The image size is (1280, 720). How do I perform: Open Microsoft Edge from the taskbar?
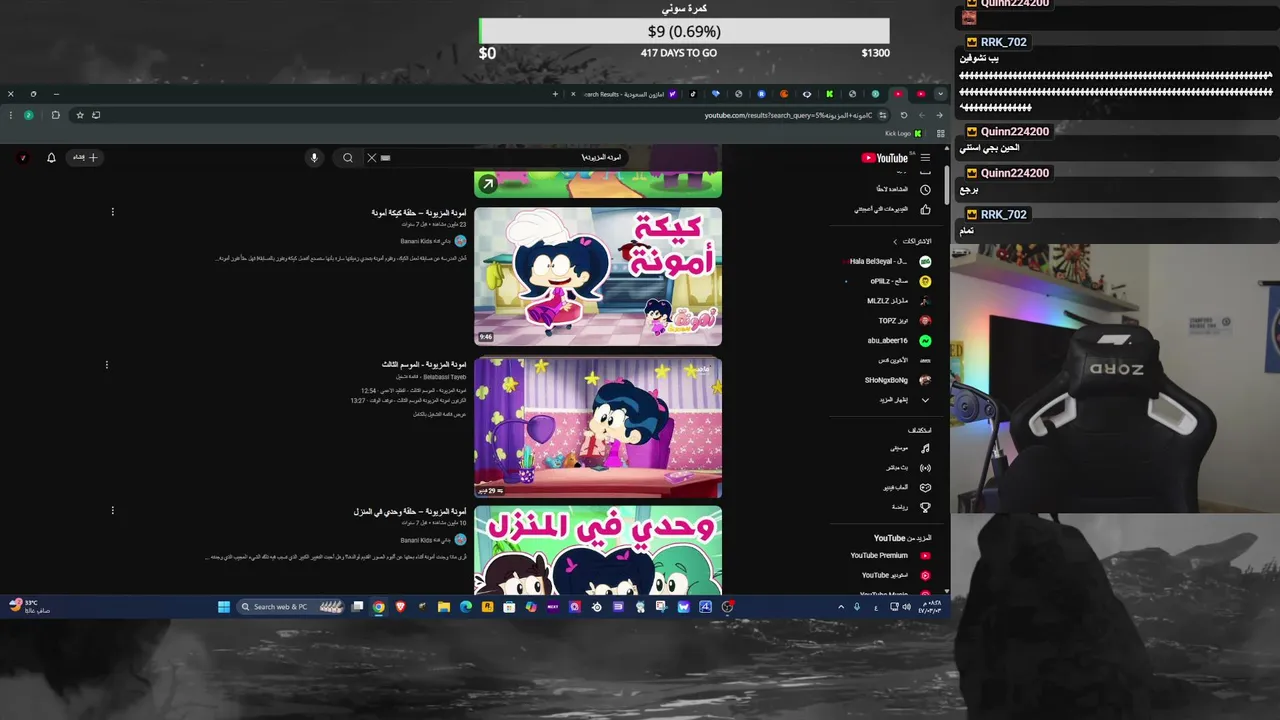pos(466,606)
